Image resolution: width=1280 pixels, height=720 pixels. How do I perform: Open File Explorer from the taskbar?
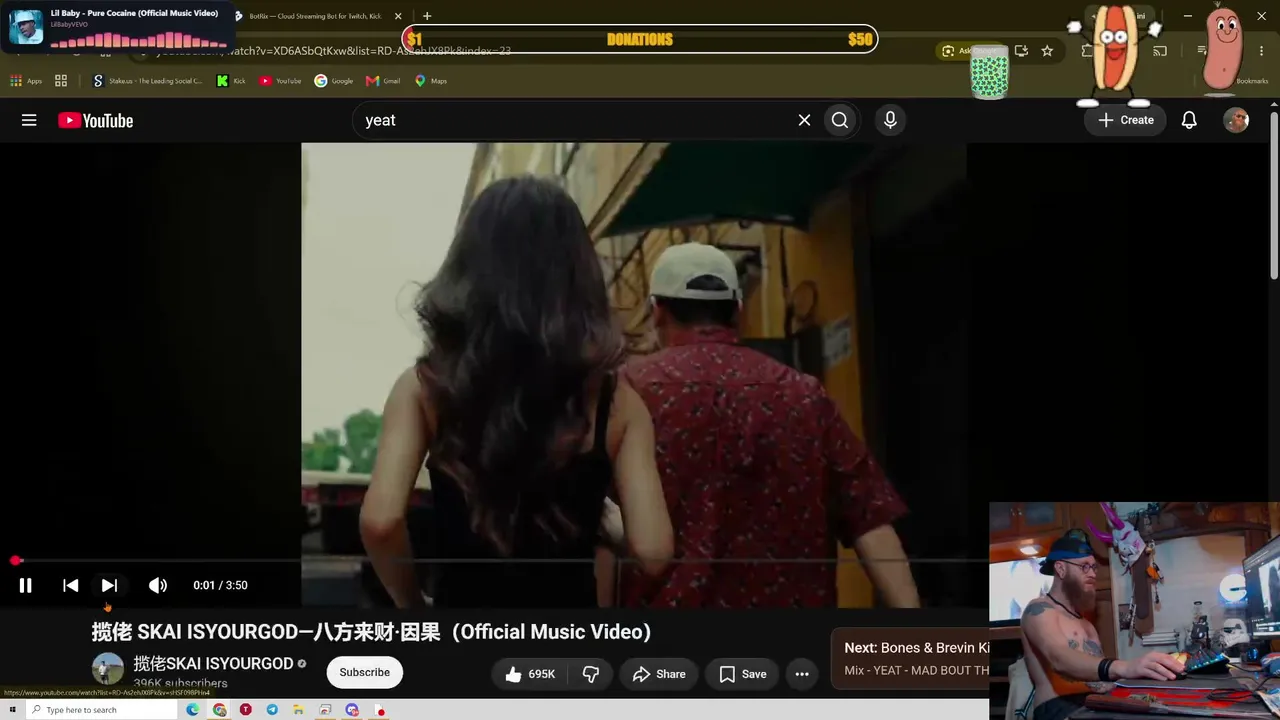pos(298,710)
